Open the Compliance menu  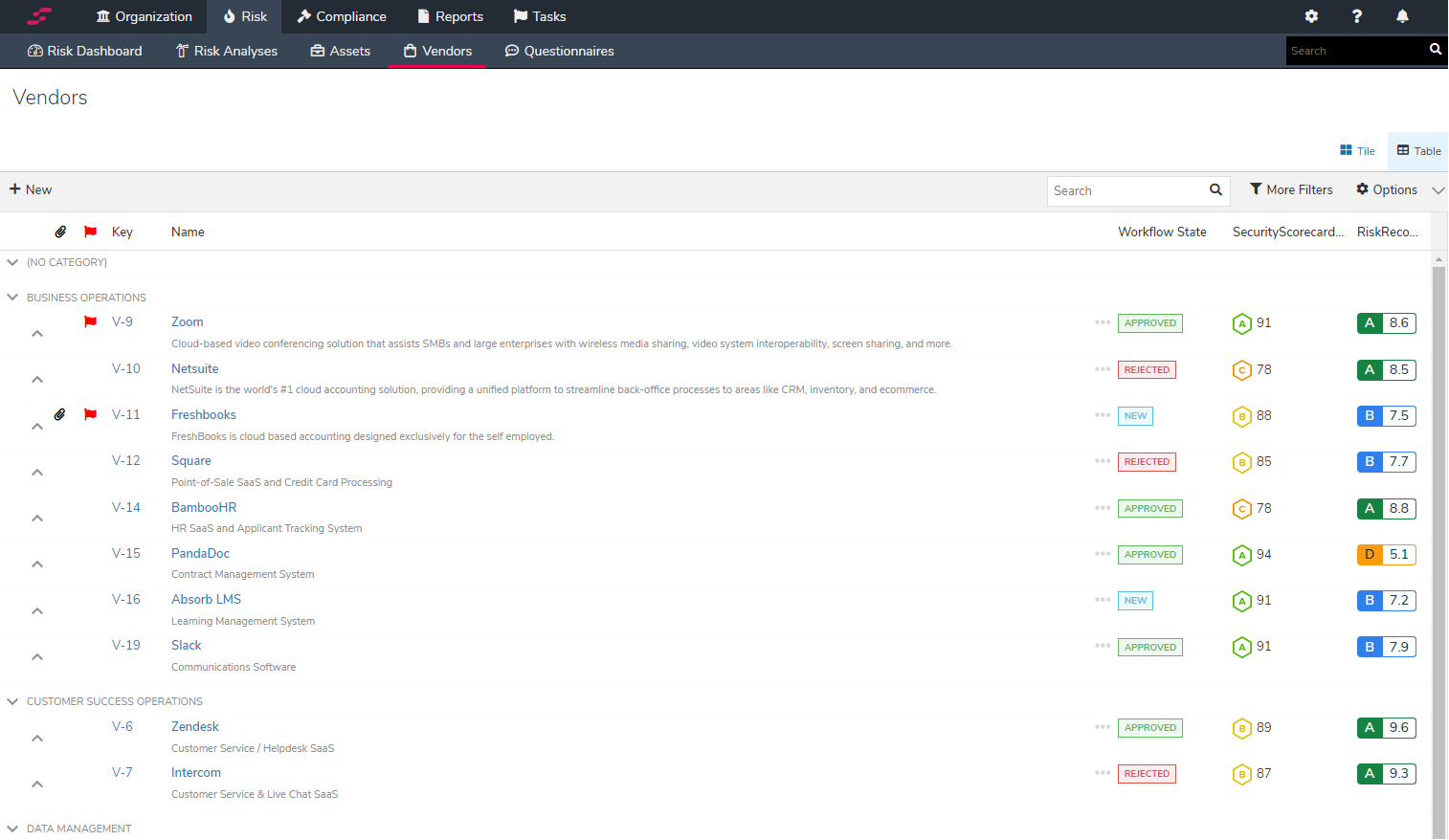pyautogui.click(x=342, y=16)
